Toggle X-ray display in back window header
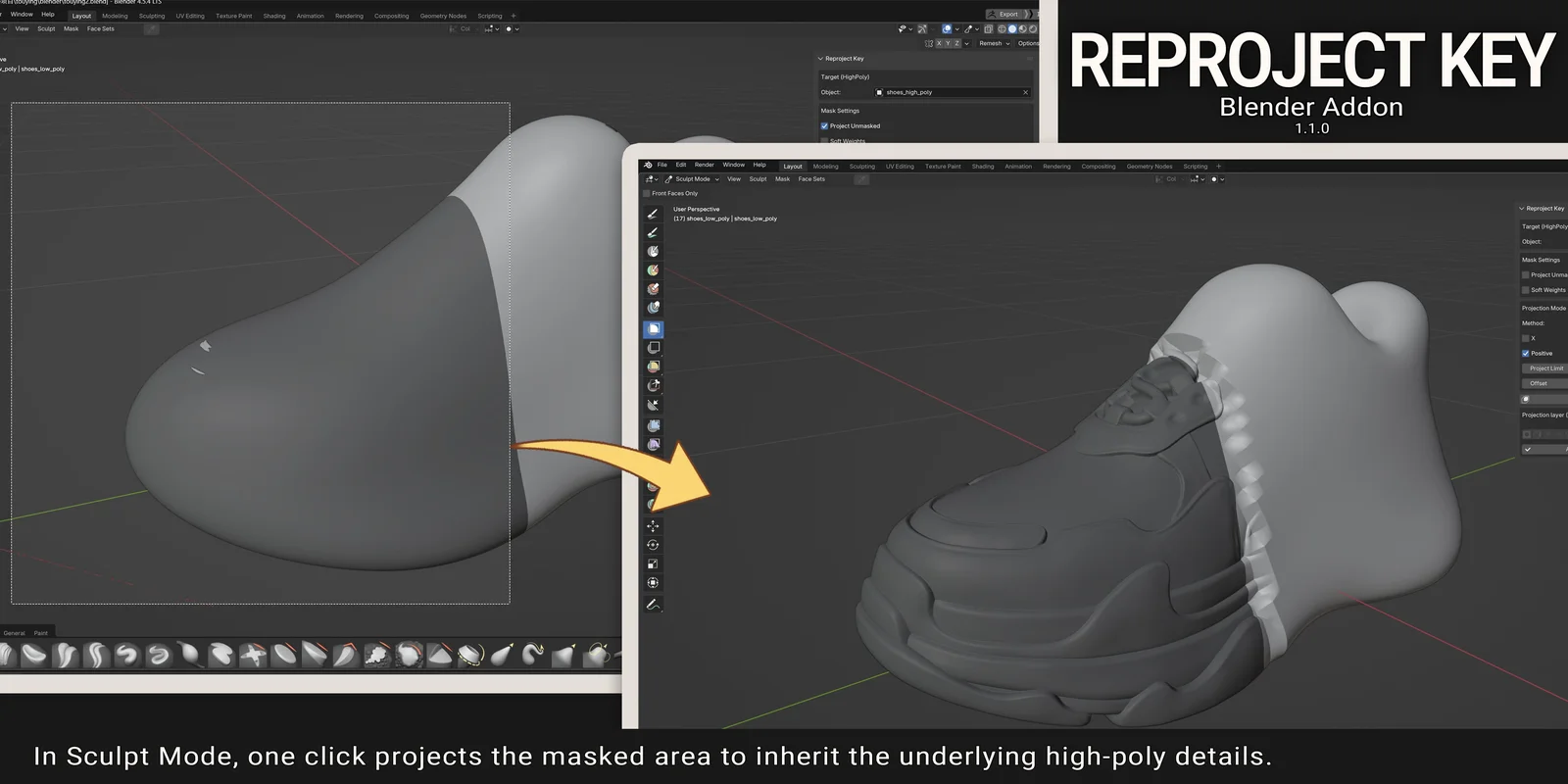 [988, 28]
